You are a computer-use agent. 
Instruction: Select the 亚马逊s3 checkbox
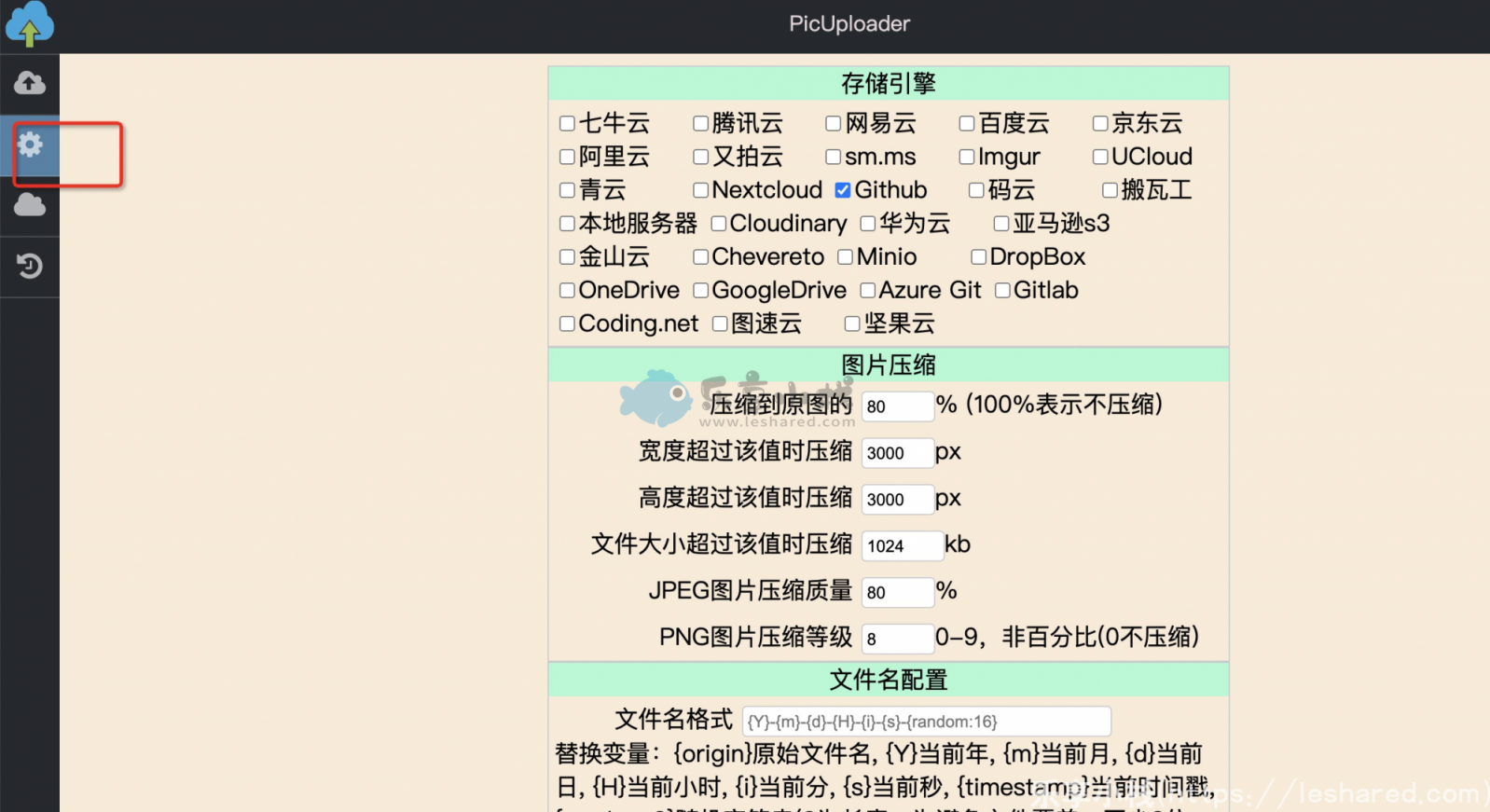1001,224
